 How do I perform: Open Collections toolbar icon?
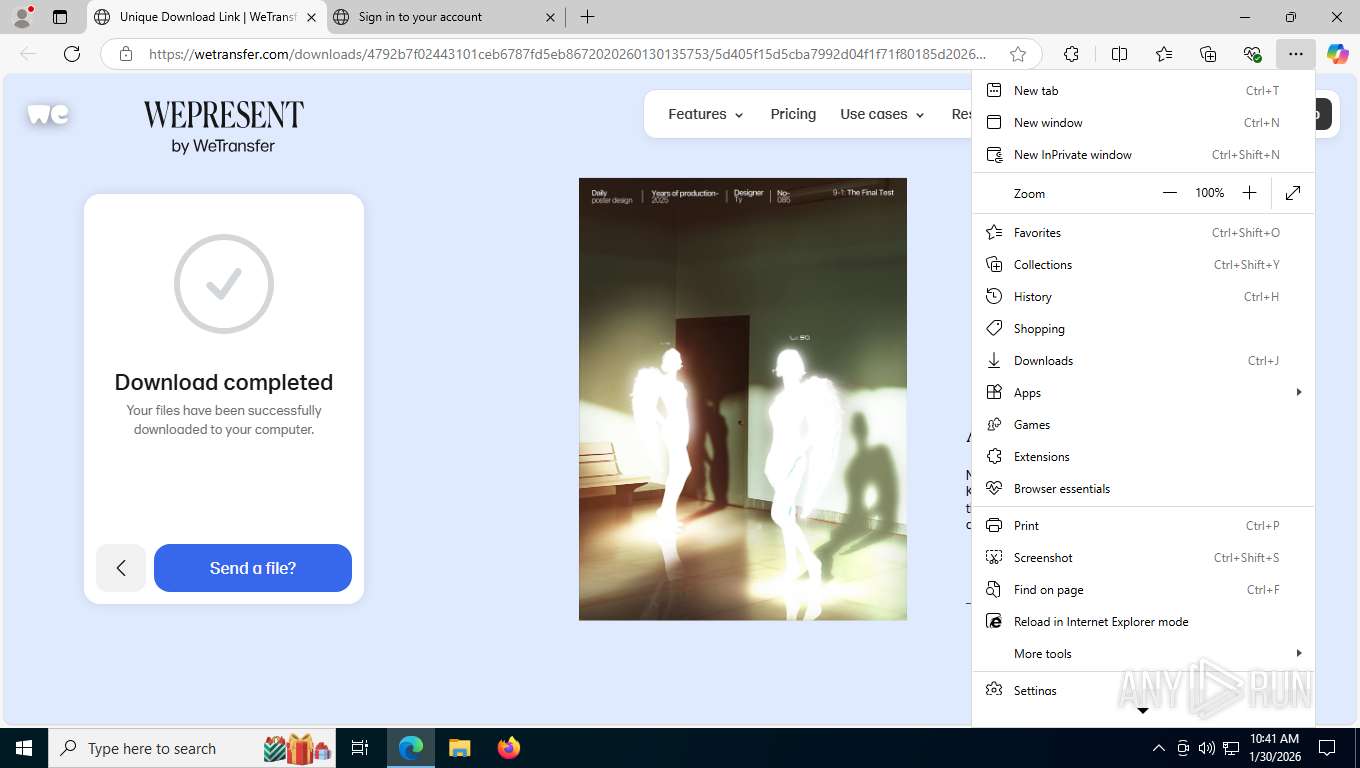click(x=1208, y=54)
